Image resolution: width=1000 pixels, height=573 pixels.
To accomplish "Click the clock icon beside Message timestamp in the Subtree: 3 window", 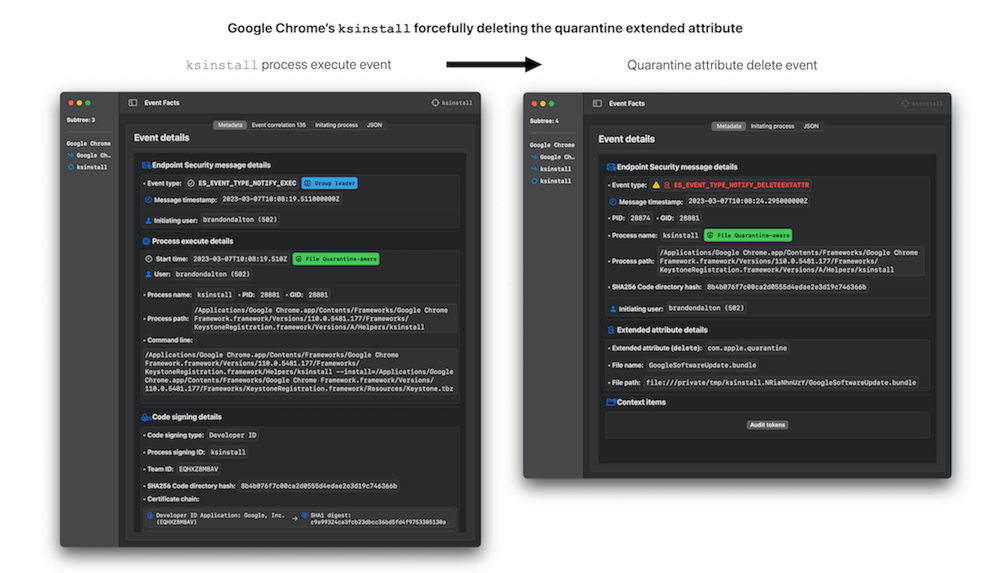I will coord(148,200).
